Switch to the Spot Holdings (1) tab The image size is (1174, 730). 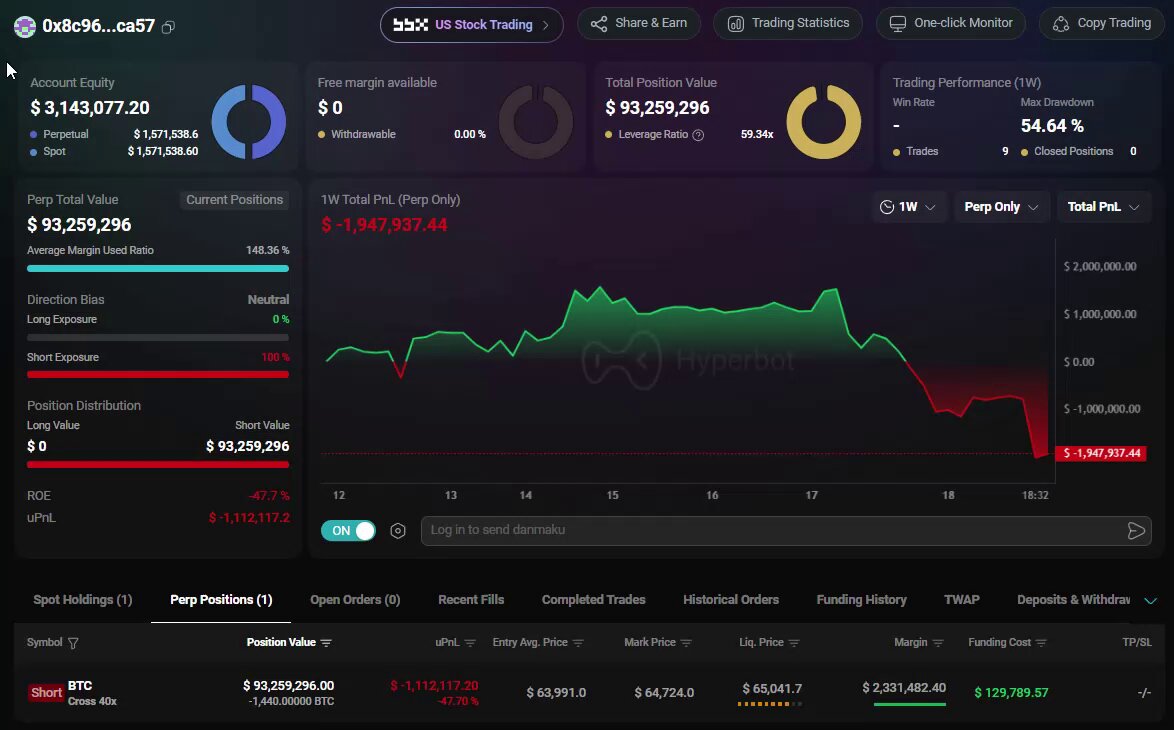coord(82,600)
